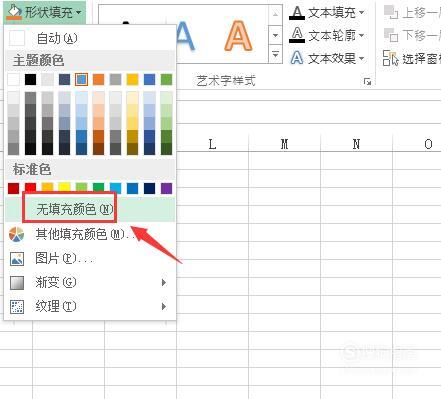Apply the blue WordArt style A
This screenshot has width=441, height=399.
tap(185, 37)
